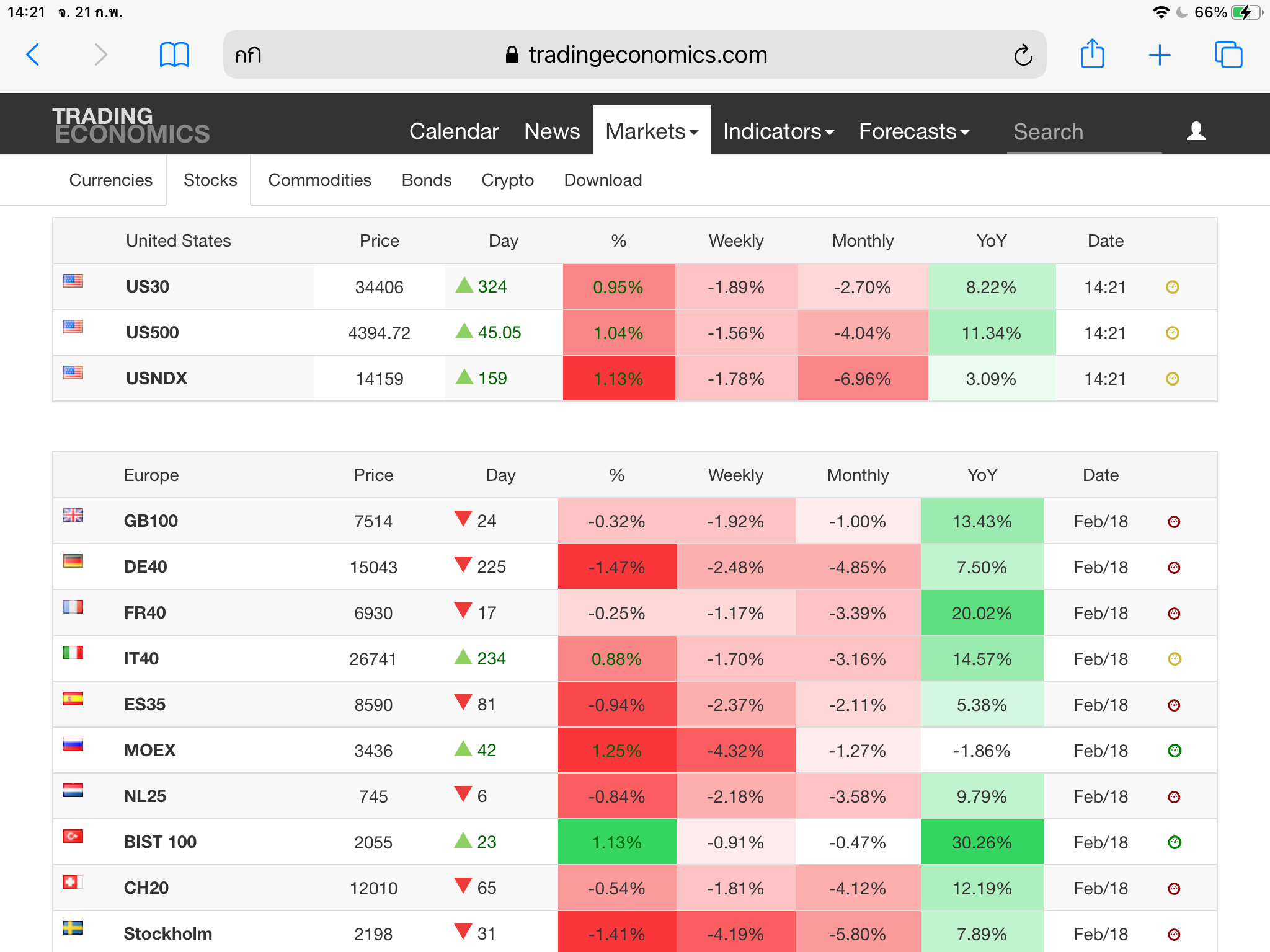Open the Safari bookmarks book icon
Viewport: 1270px width, 952px height.
pos(174,55)
